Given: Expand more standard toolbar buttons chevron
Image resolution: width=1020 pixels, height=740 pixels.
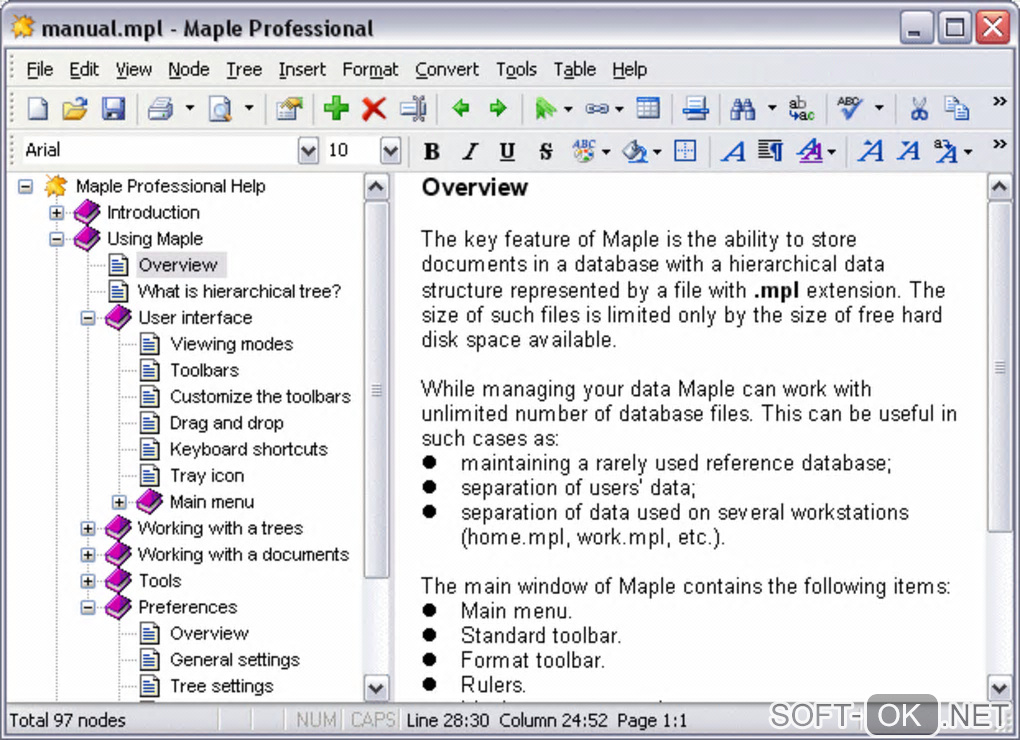Looking at the screenshot, I should [x=1000, y=101].
